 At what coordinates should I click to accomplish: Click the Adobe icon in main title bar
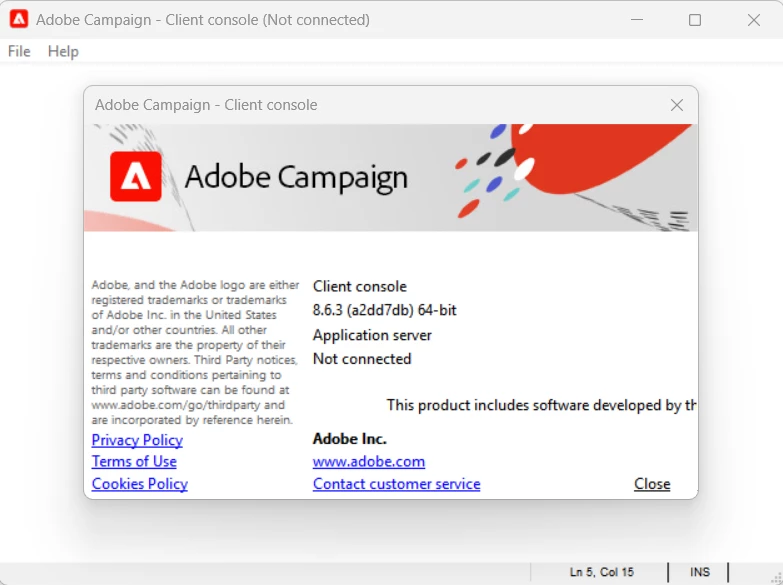pos(19,19)
